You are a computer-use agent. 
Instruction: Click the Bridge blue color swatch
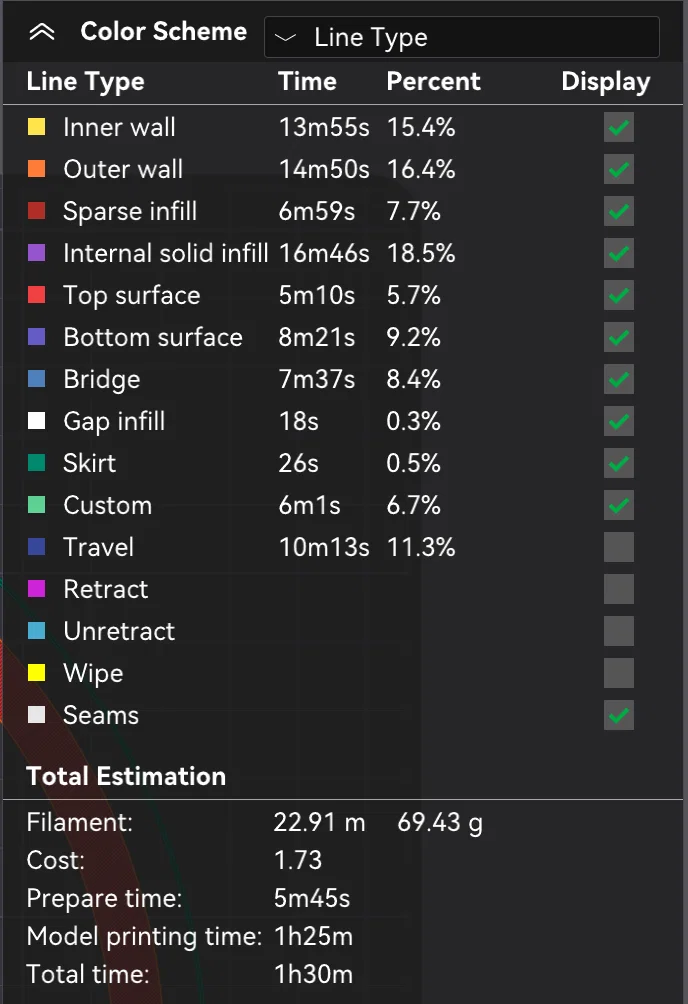click(37, 379)
